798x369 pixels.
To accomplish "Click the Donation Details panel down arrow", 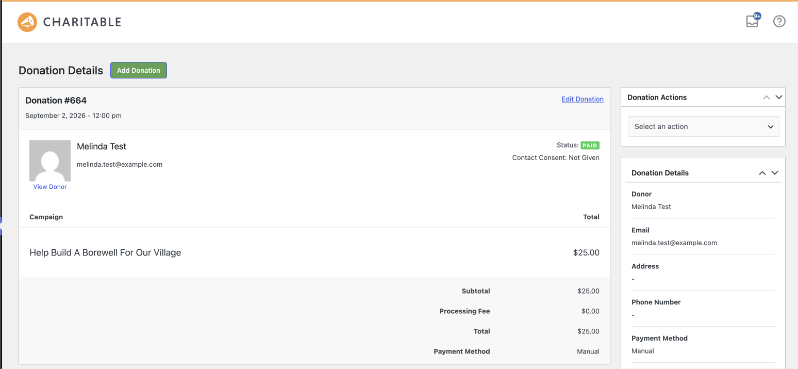I will click(775, 173).
